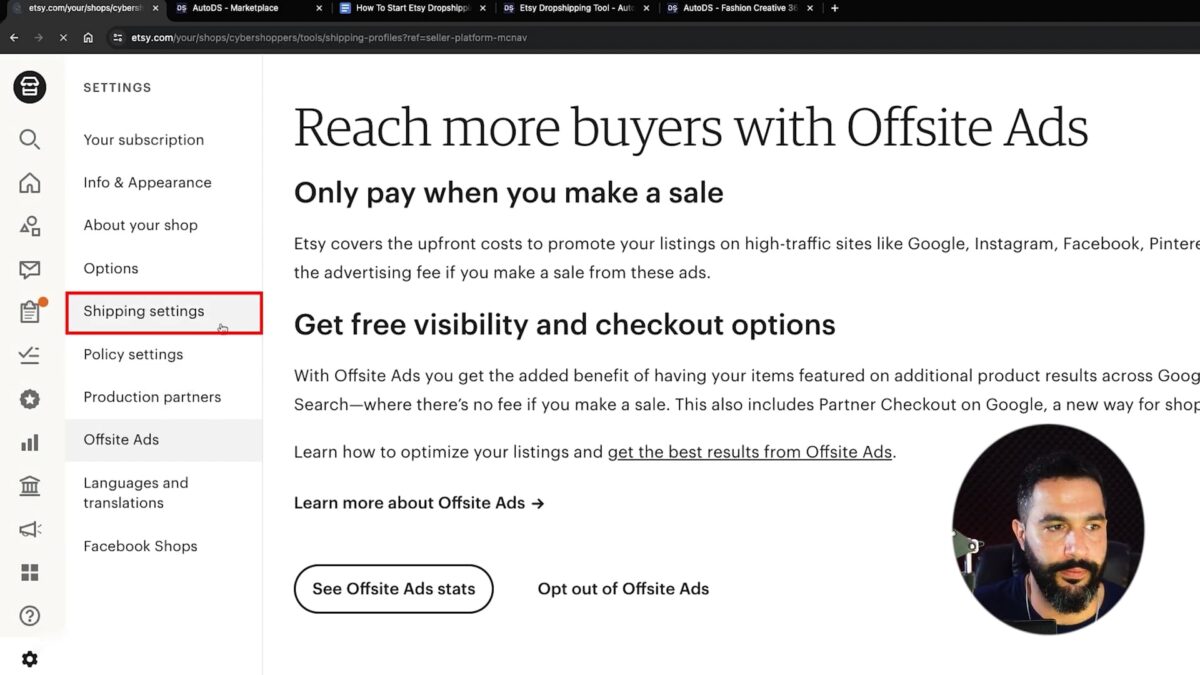Open the Finances bank building icon

[x=30, y=486]
